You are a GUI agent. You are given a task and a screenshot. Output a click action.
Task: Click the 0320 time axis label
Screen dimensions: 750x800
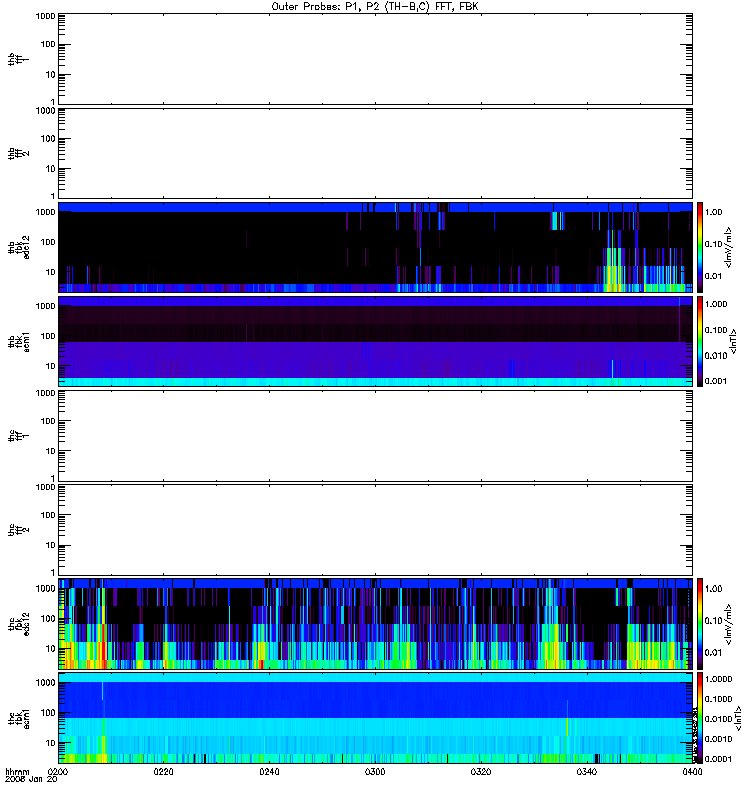481,771
